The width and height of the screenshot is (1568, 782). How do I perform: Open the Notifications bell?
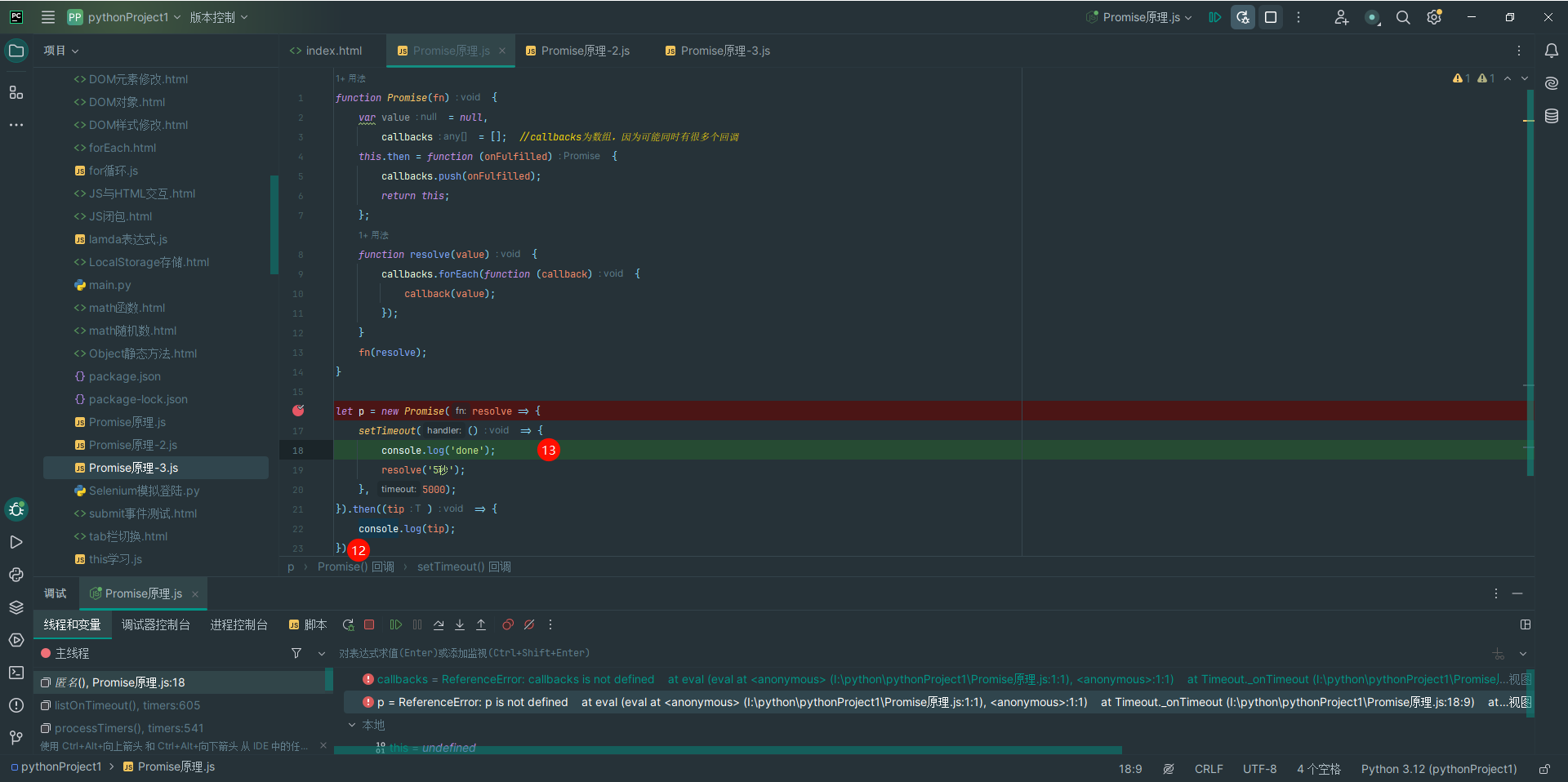(x=1552, y=51)
